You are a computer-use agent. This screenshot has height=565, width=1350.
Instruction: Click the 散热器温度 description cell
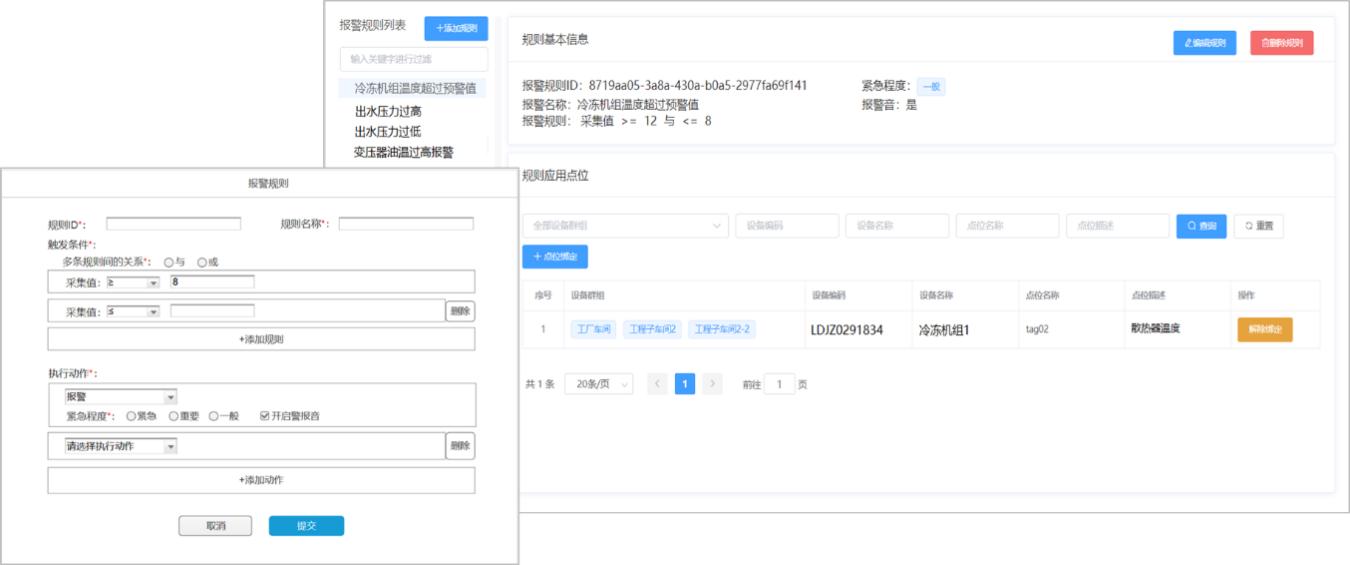(1155, 328)
